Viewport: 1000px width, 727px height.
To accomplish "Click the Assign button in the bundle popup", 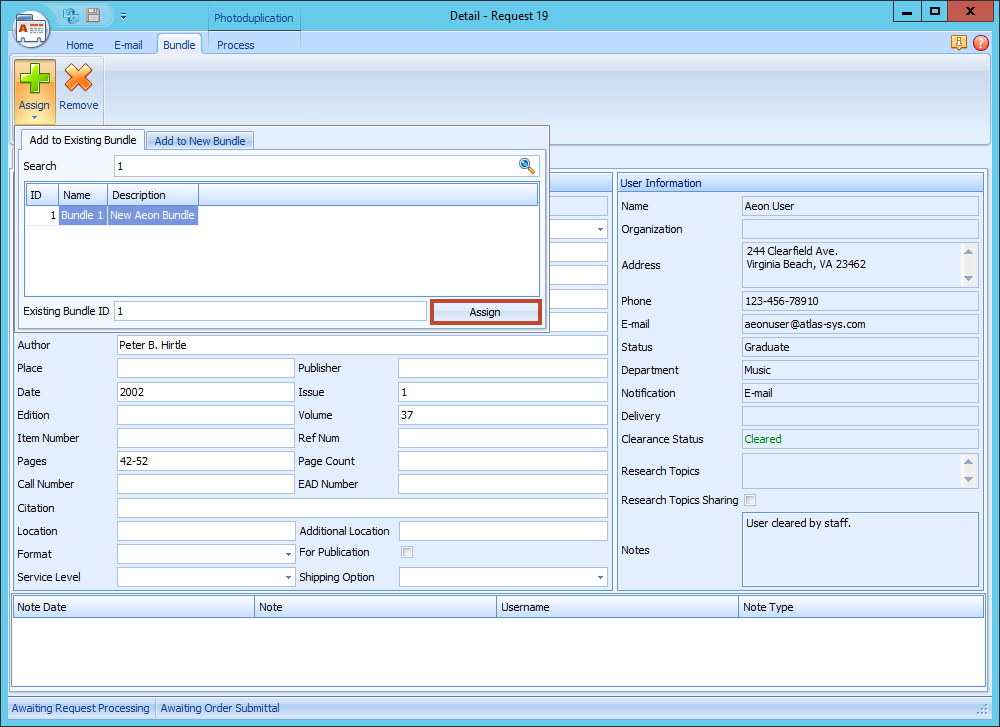I will tap(485, 311).
